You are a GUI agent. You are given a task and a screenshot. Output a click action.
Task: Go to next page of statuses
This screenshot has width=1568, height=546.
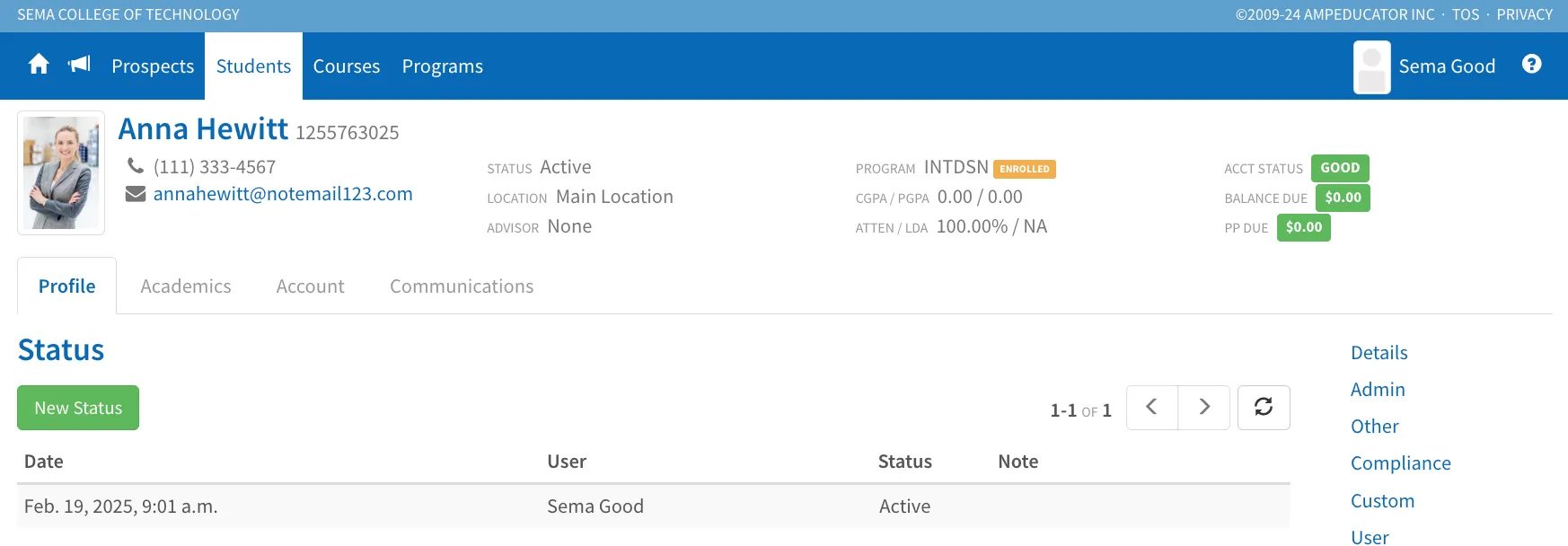click(x=1204, y=408)
